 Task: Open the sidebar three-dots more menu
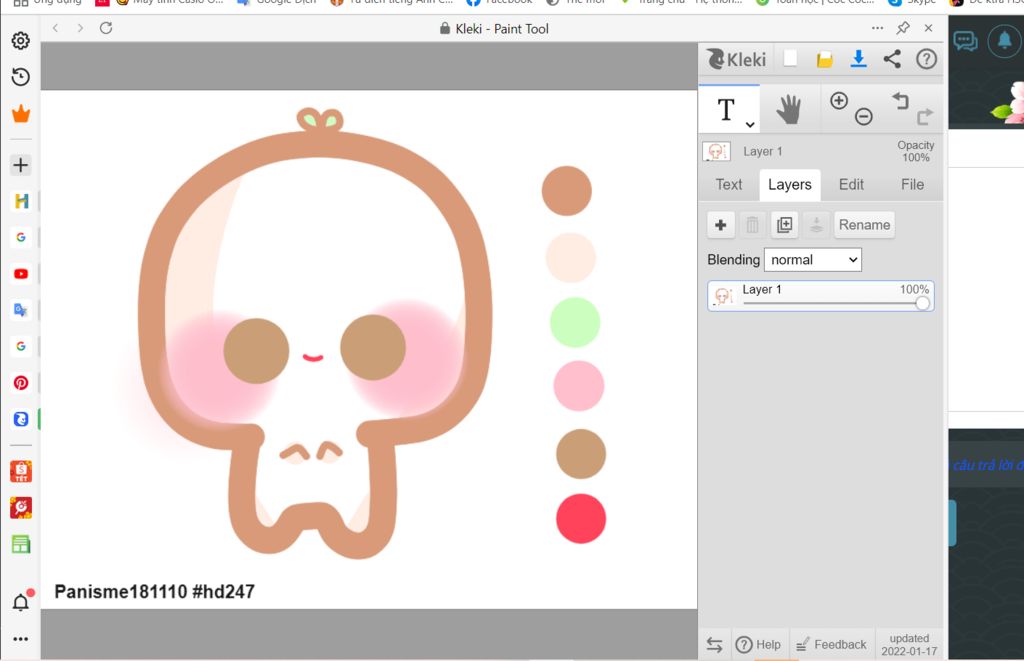(x=21, y=639)
